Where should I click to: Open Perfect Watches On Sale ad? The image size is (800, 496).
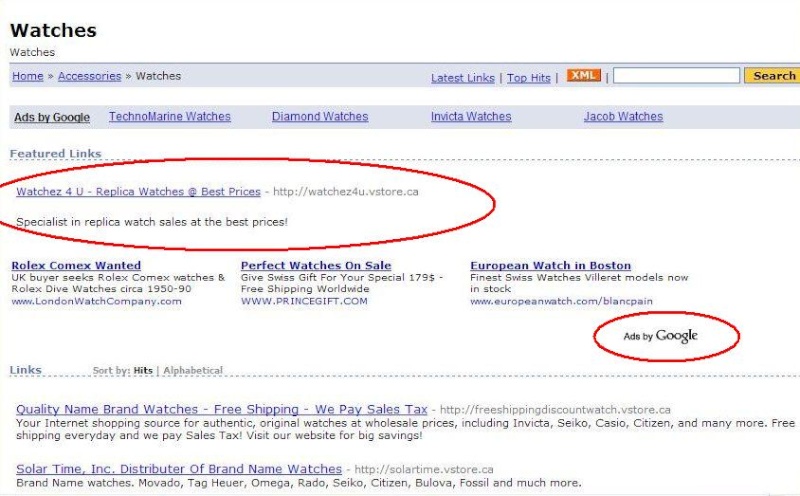point(316,265)
